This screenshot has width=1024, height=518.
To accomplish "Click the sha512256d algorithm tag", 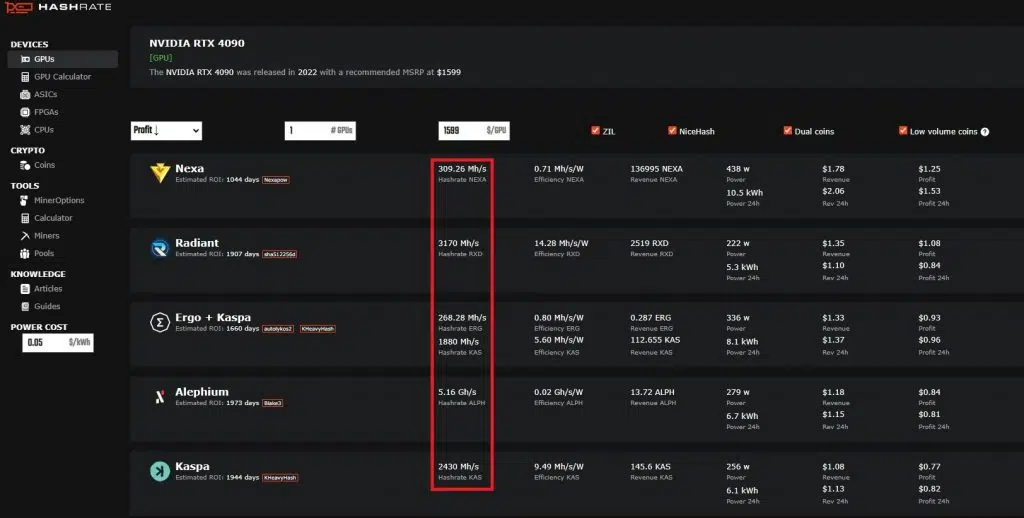I will click(280, 254).
